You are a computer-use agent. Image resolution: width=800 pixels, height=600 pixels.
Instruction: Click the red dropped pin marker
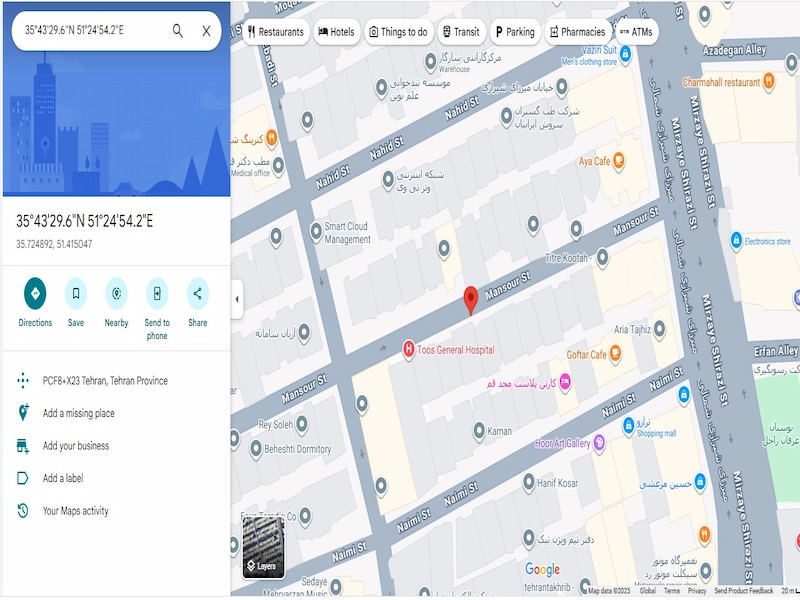[x=470, y=300]
